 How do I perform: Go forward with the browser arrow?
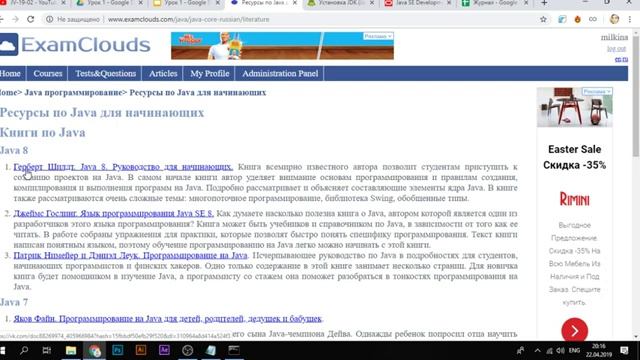pyautogui.click(x=16, y=19)
